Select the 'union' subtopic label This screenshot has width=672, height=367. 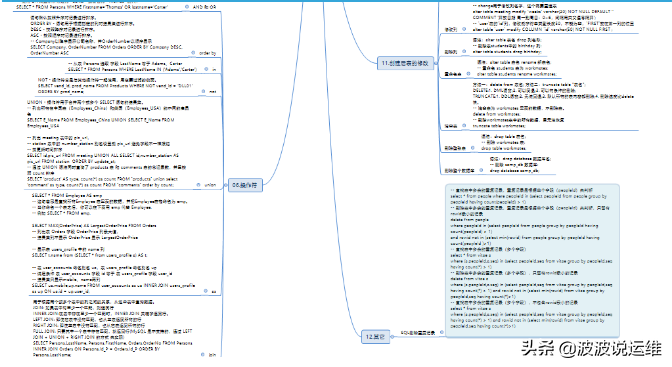[210, 185]
